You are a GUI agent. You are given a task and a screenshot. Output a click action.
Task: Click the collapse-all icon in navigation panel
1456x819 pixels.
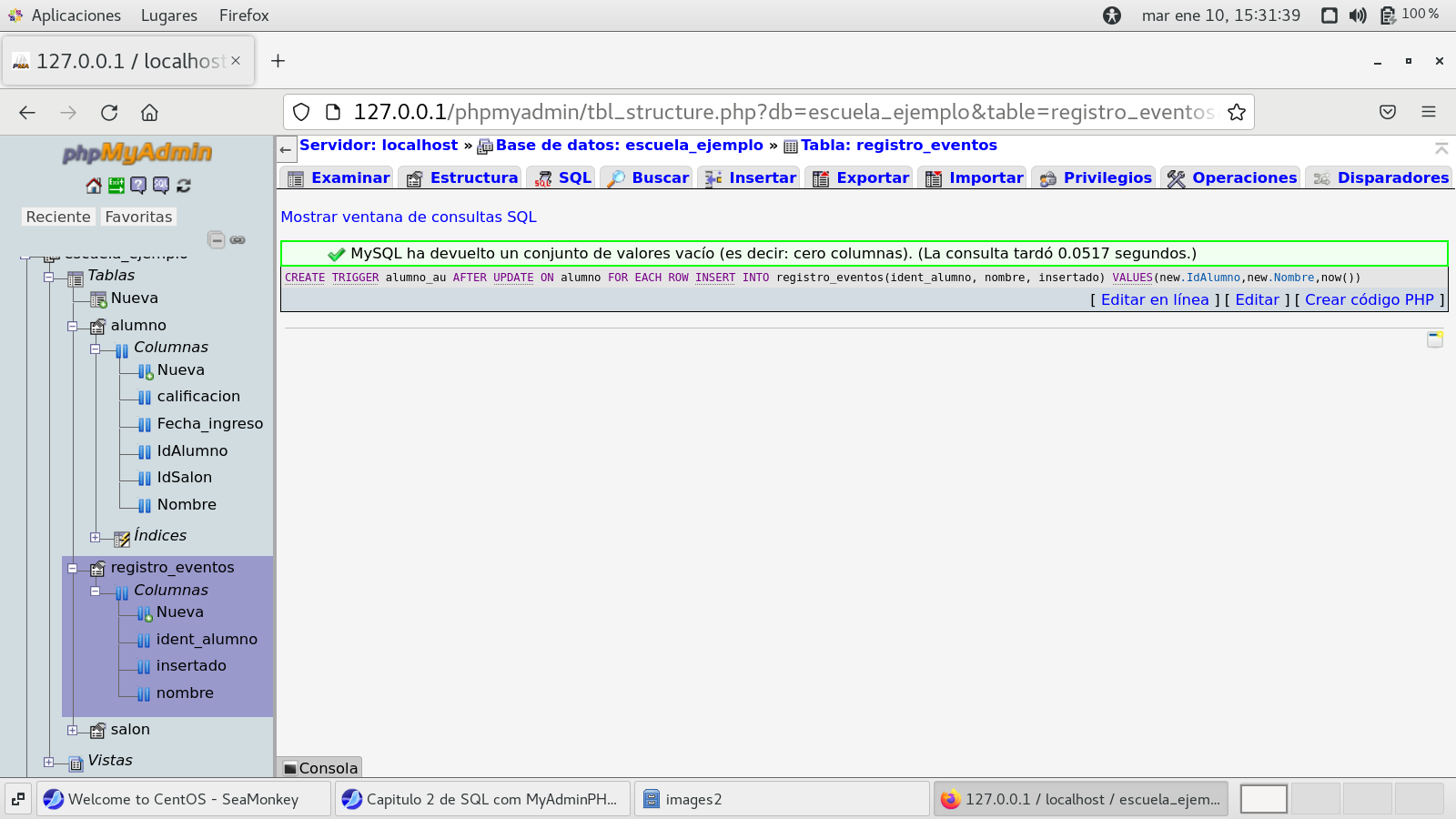[x=217, y=240]
